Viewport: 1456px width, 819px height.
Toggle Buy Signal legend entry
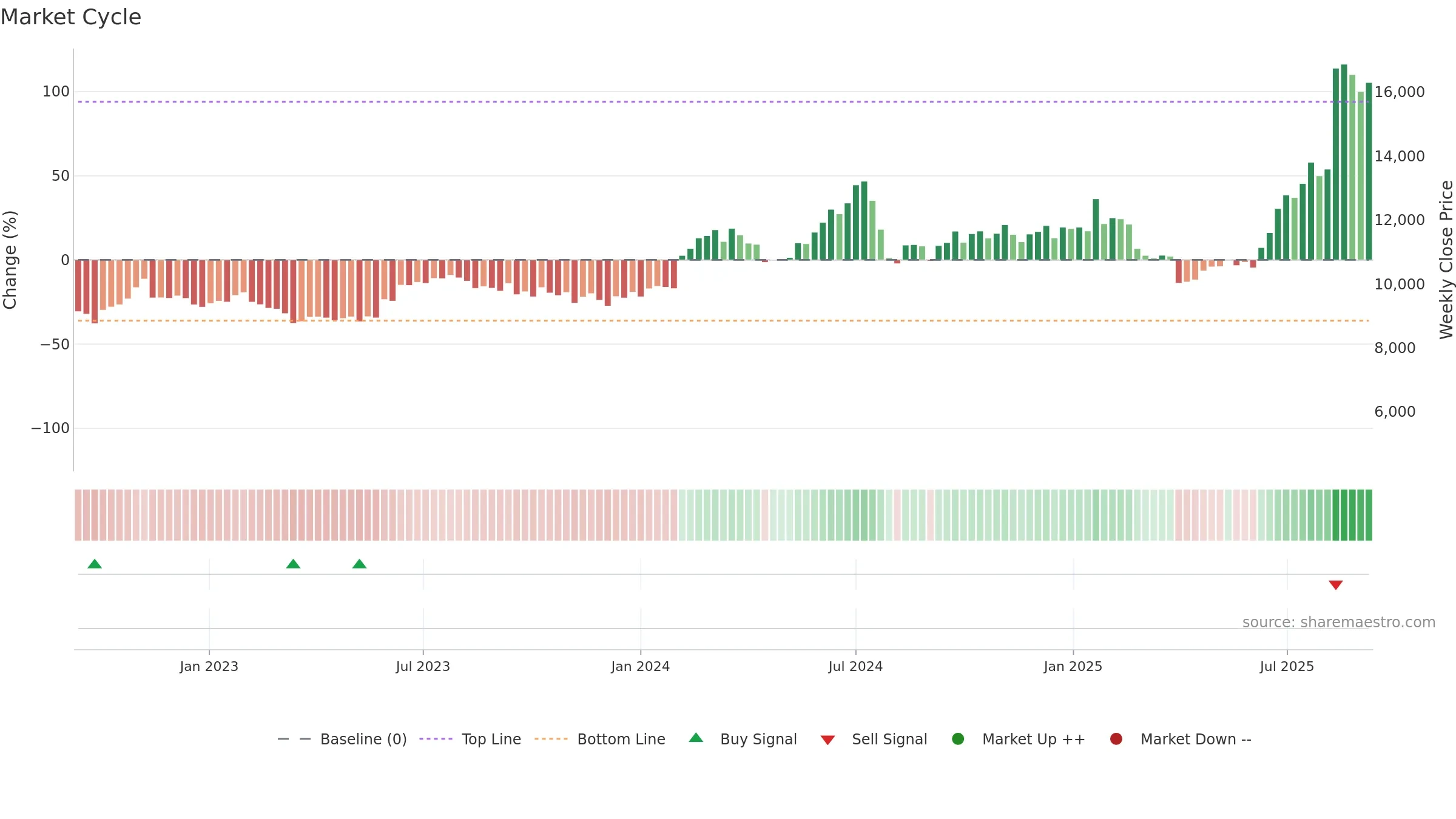click(x=743, y=739)
